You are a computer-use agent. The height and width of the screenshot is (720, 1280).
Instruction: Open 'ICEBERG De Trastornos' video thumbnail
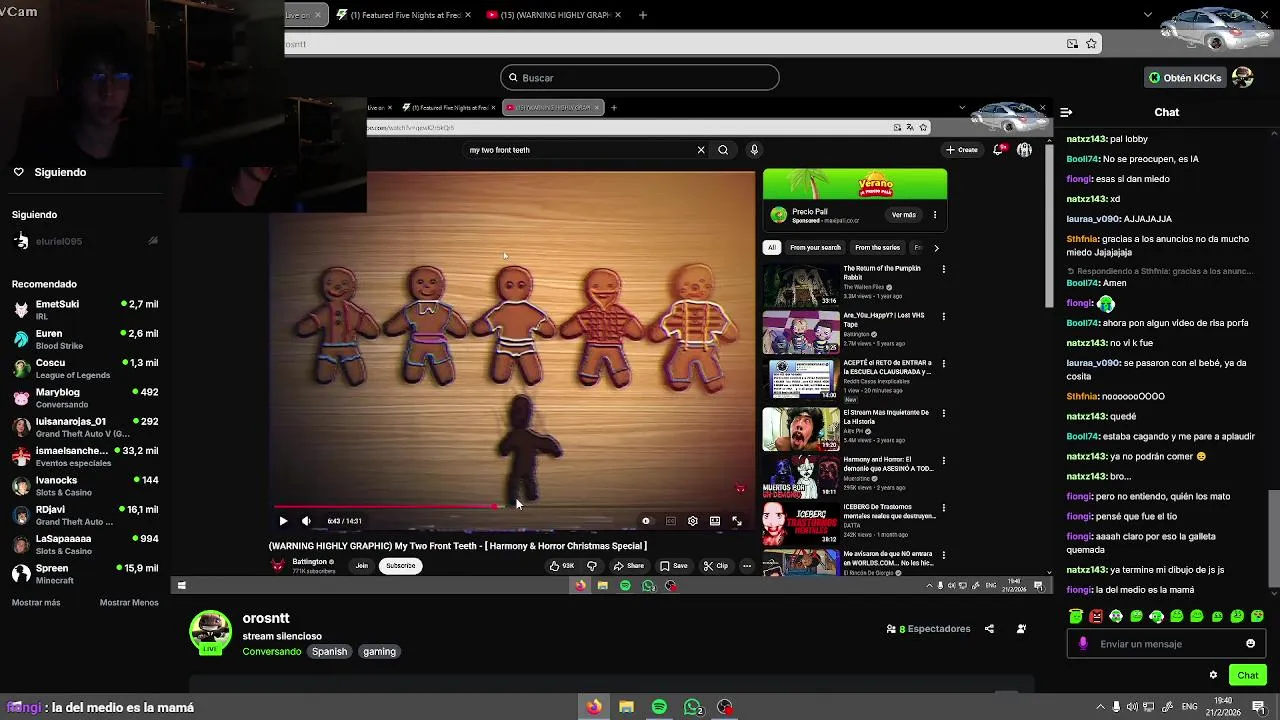pyautogui.click(x=801, y=524)
